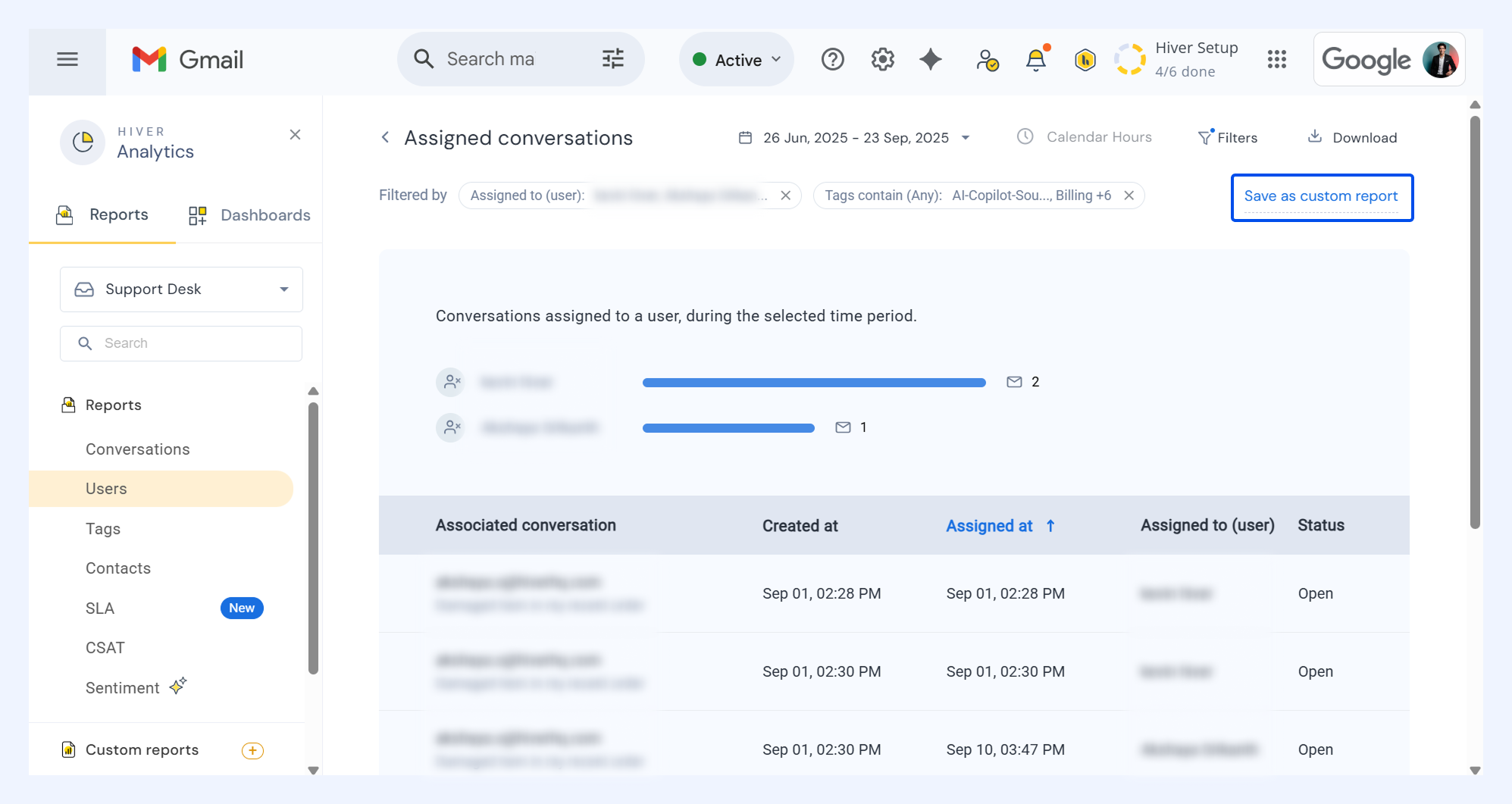Click the search magnifier icon in Gmail search
The height and width of the screenshot is (804, 1512).
coord(424,59)
